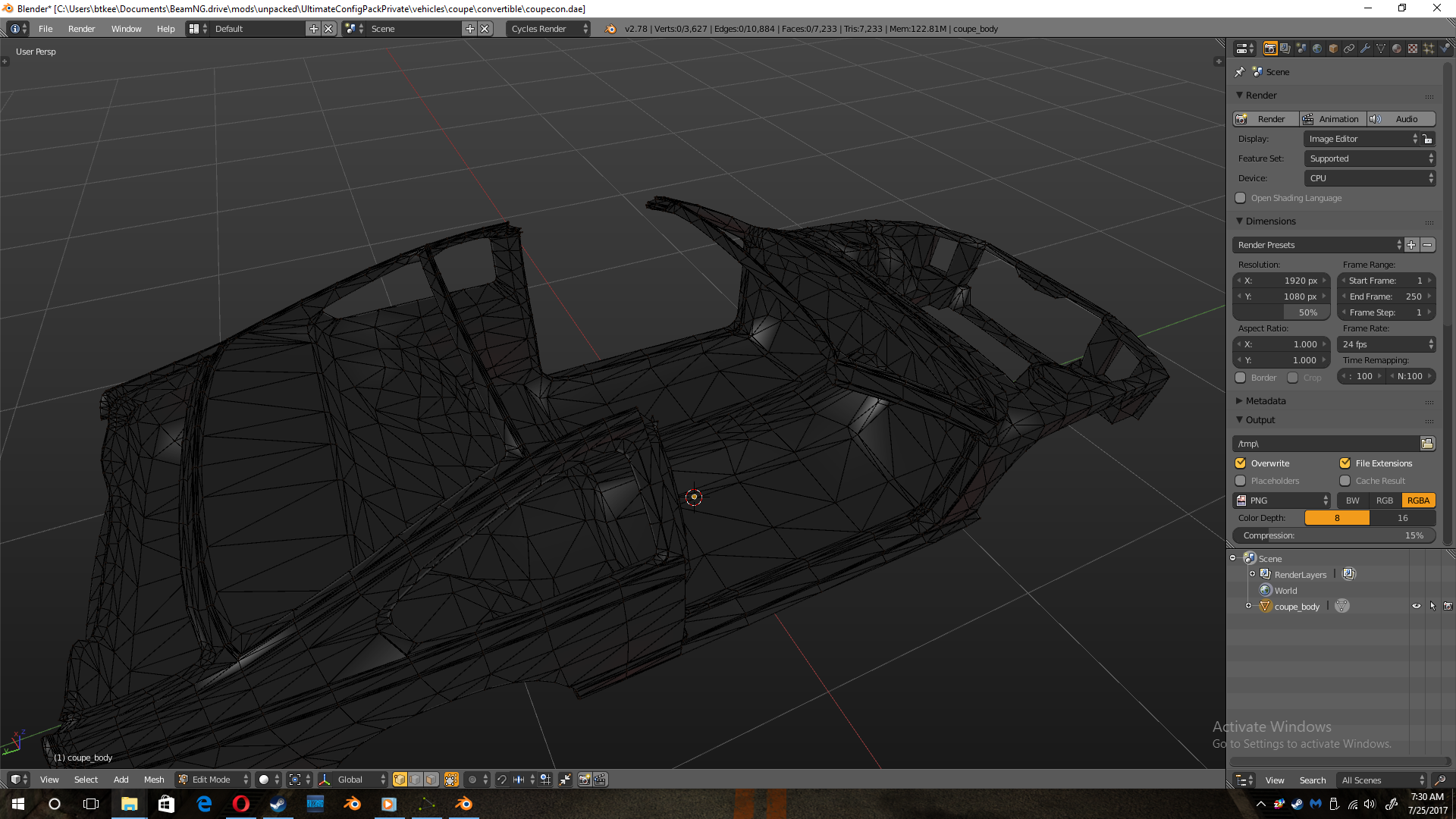The height and width of the screenshot is (819, 1456).
Task: Click the /tmp\ output path field
Action: click(x=1324, y=444)
